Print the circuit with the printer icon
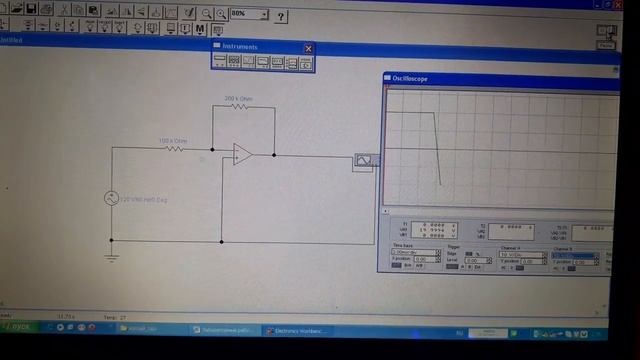Image resolution: width=640 pixels, height=360 pixels. tap(46, 9)
